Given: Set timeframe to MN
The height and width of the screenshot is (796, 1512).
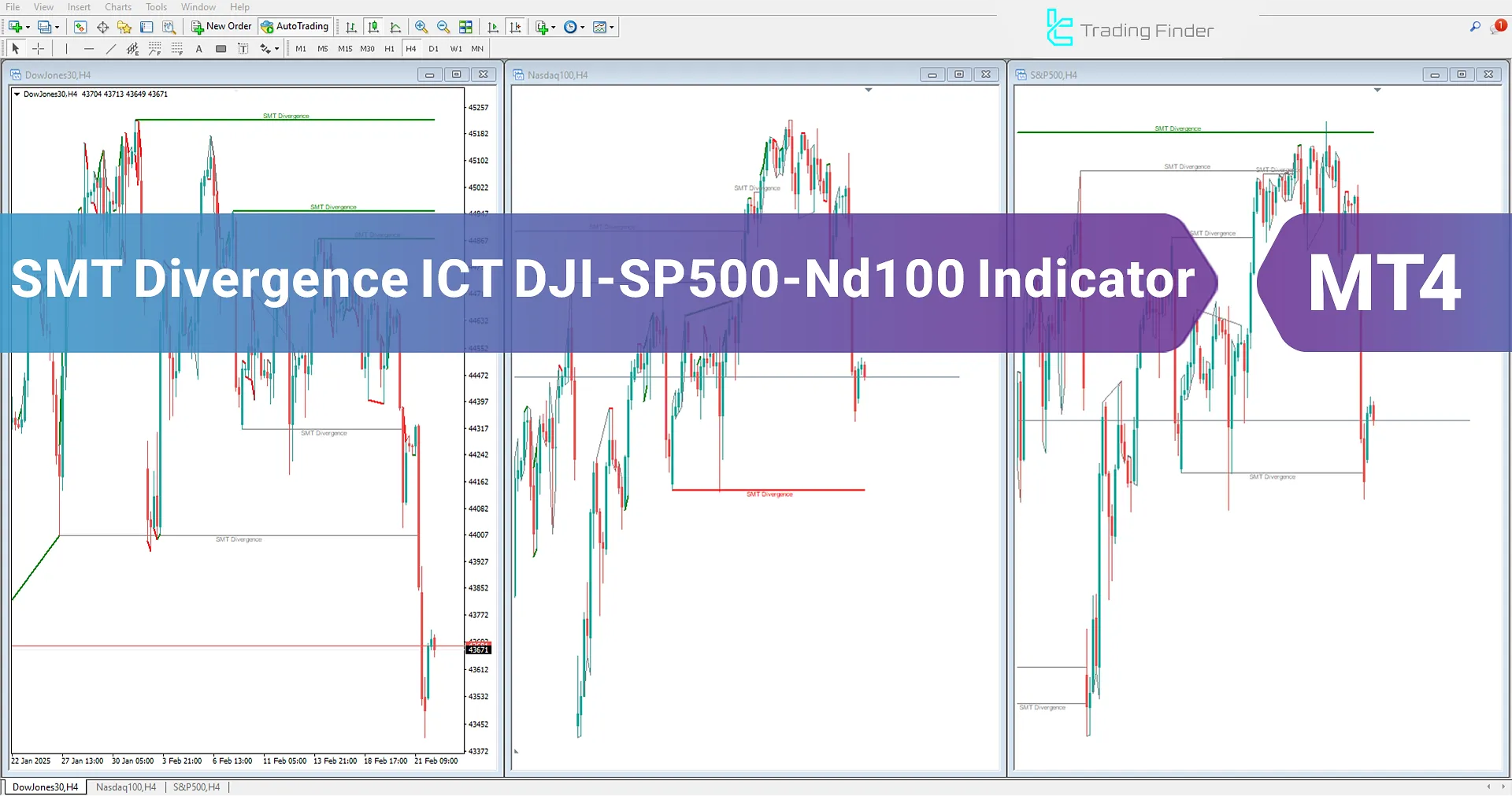Looking at the screenshot, I should [x=477, y=49].
